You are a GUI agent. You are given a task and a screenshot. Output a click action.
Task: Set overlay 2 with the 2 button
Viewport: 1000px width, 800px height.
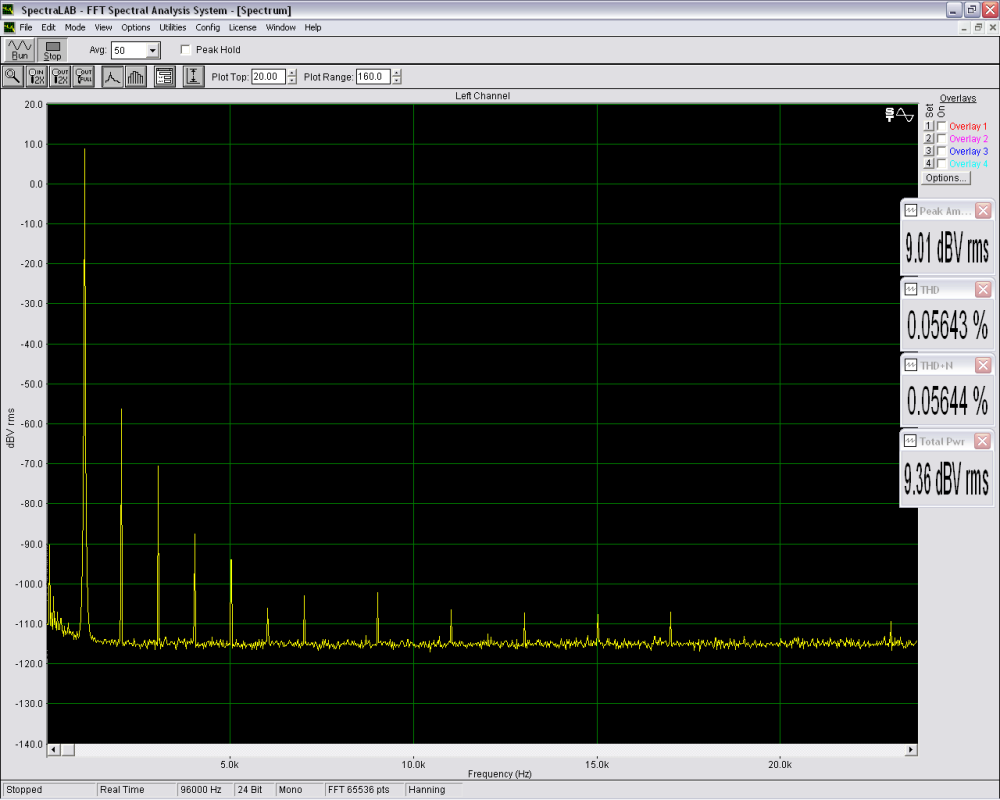pos(929,138)
